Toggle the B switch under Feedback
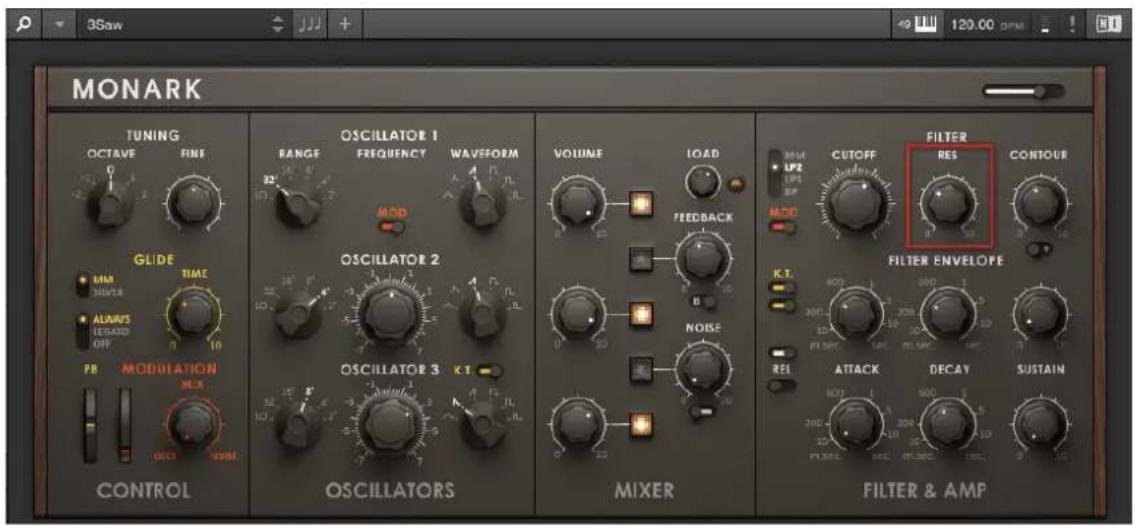This screenshot has width=1135, height=526. (x=704, y=302)
